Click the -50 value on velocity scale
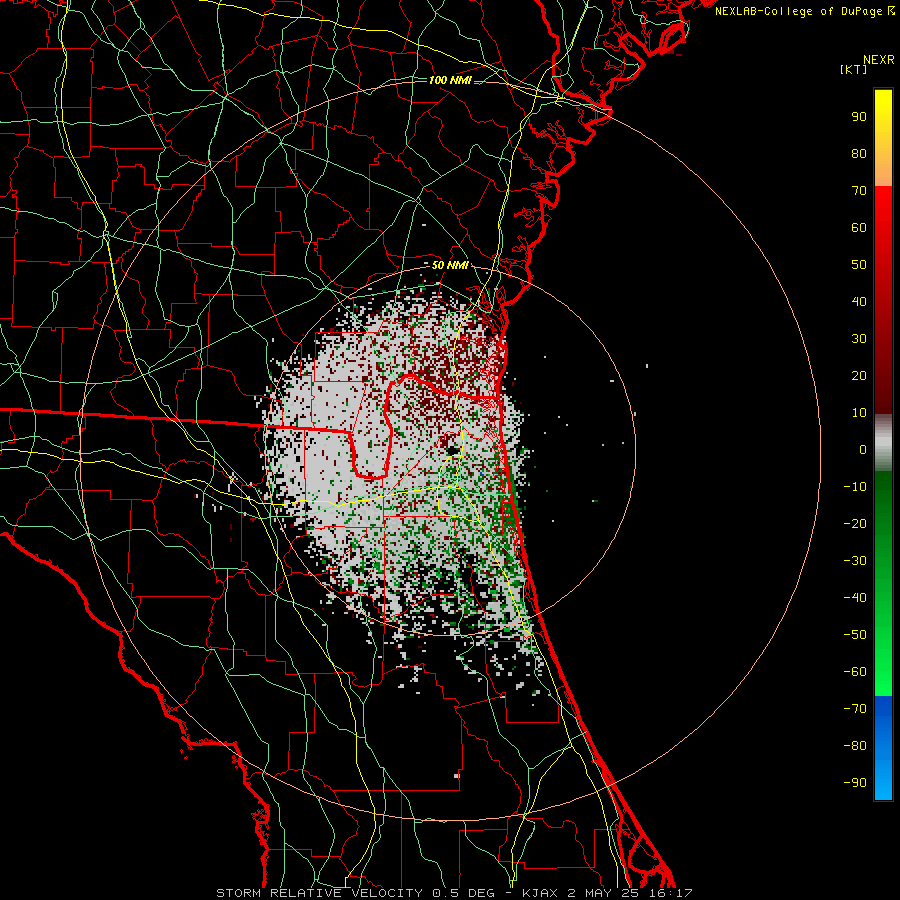The width and height of the screenshot is (900, 900). (x=855, y=635)
